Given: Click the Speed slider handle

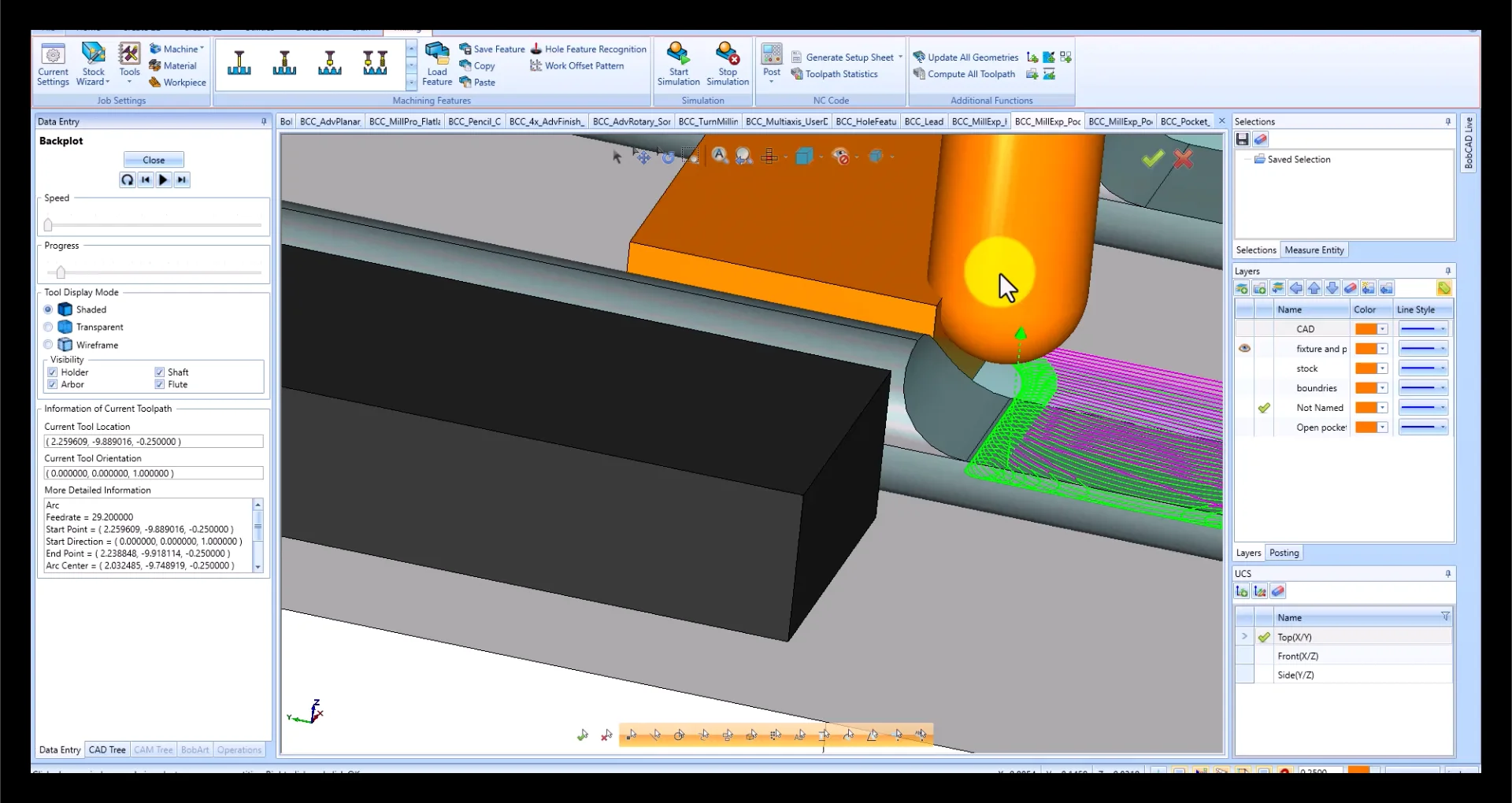Looking at the screenshot, I should [48, 225].
